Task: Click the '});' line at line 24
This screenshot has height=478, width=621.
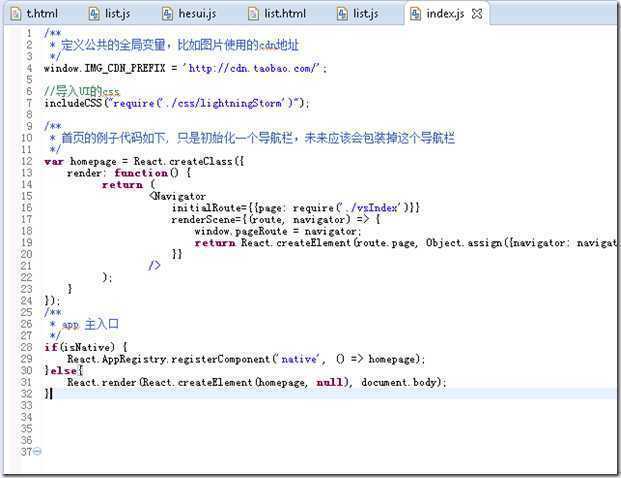Action: click(52, 301)
